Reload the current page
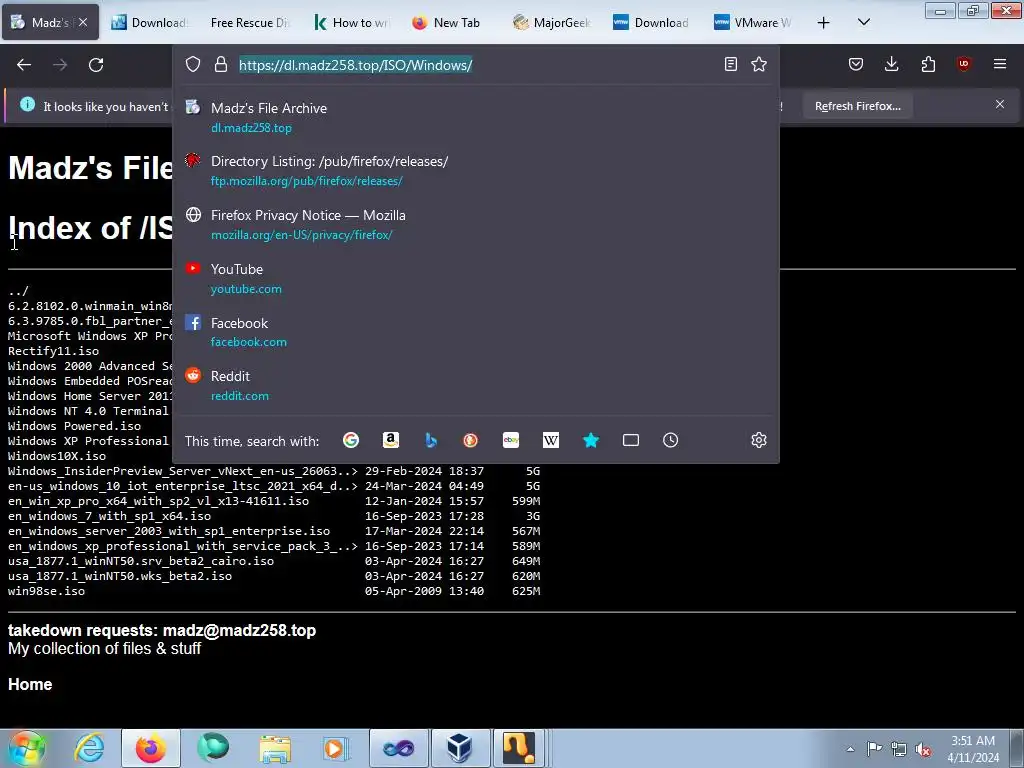1024x768 pixels. pyautogui.click(x=96, y=65)
